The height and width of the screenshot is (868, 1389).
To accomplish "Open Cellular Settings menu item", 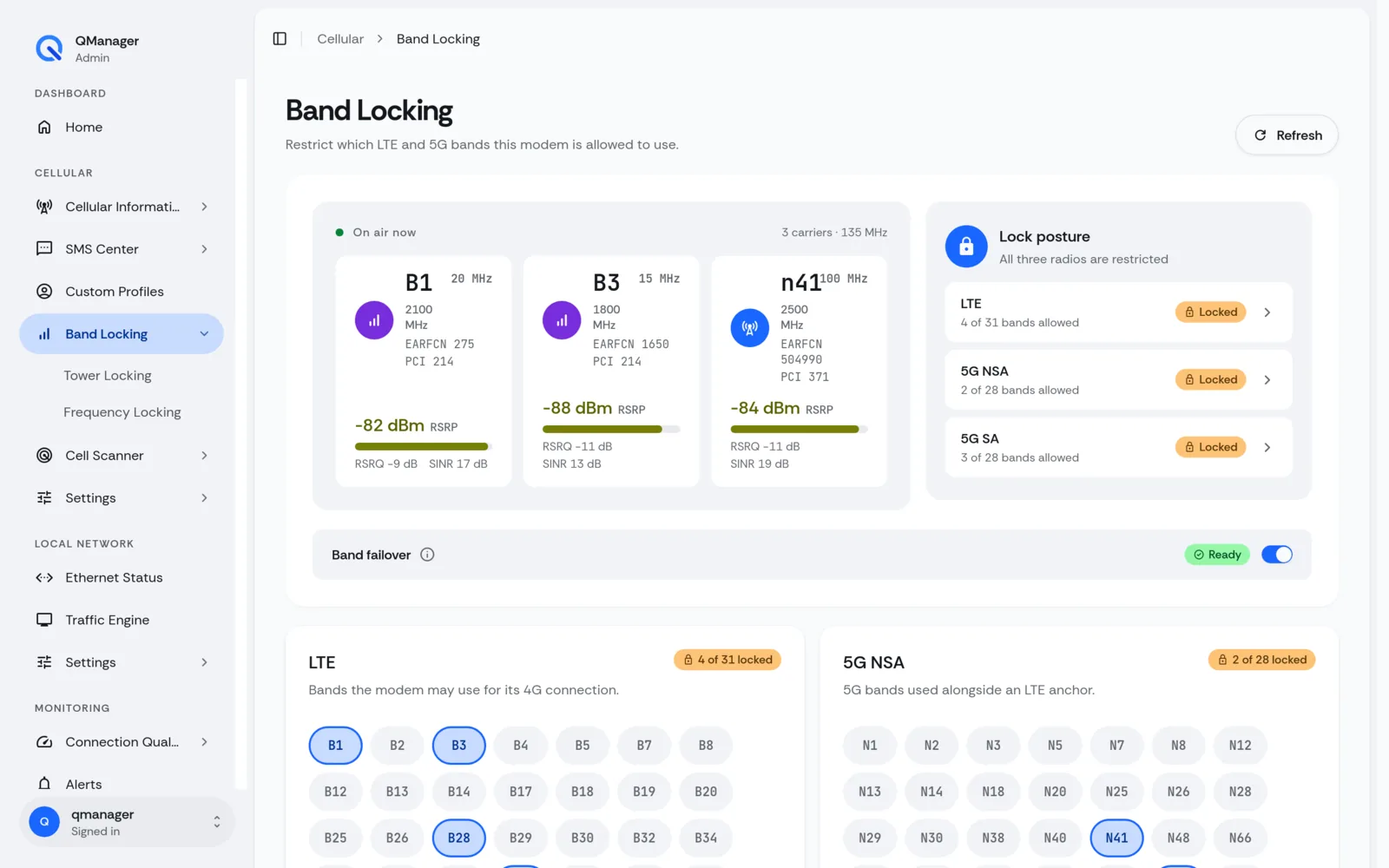I will [x=122, y=498].
